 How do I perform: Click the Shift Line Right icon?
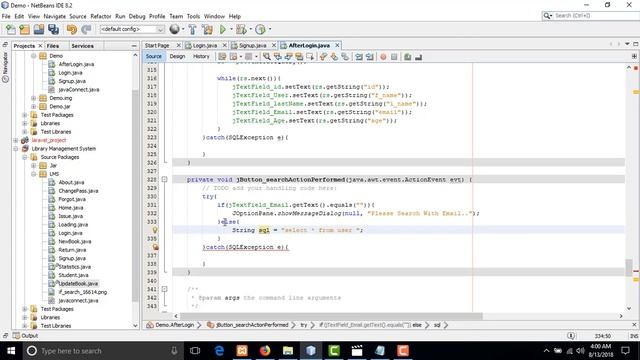[369, 57]
